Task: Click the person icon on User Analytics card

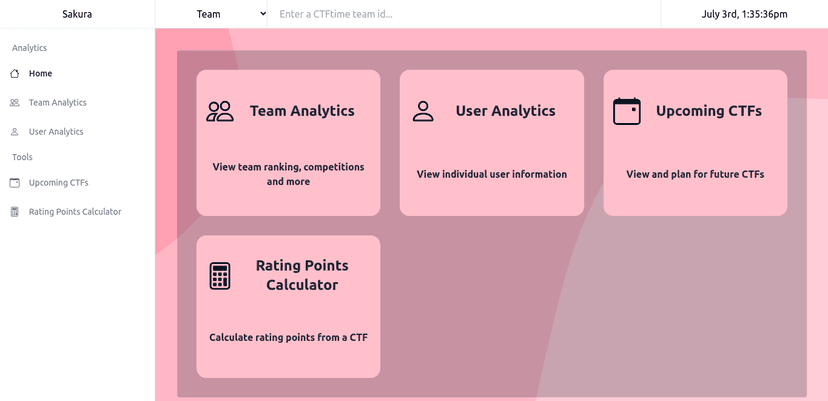Action: click(423, 111)
